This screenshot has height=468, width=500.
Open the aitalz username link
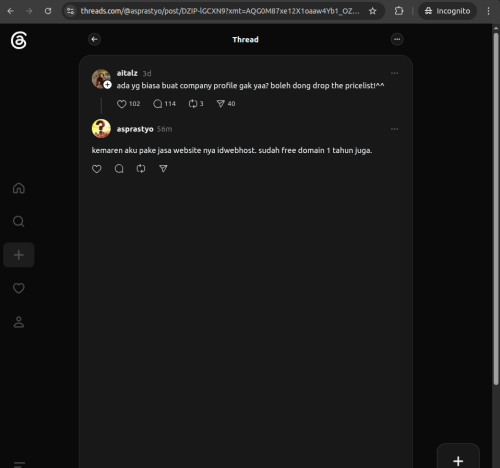(x=127, y=73)
